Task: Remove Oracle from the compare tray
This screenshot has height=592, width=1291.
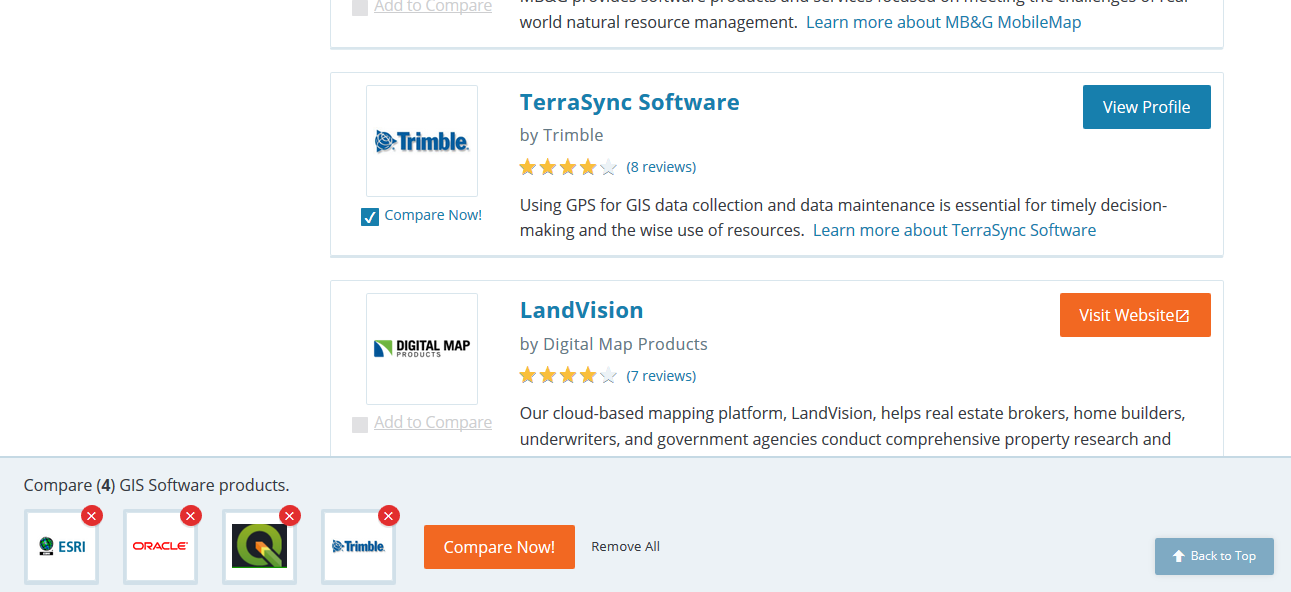Action: (x=191, y=515)
